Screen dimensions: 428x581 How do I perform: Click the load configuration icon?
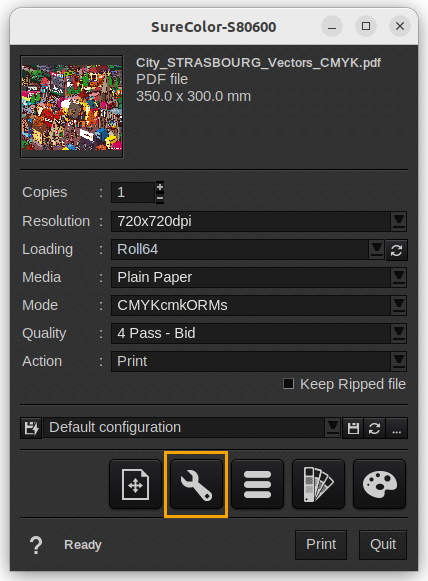[x=31, y=428]
